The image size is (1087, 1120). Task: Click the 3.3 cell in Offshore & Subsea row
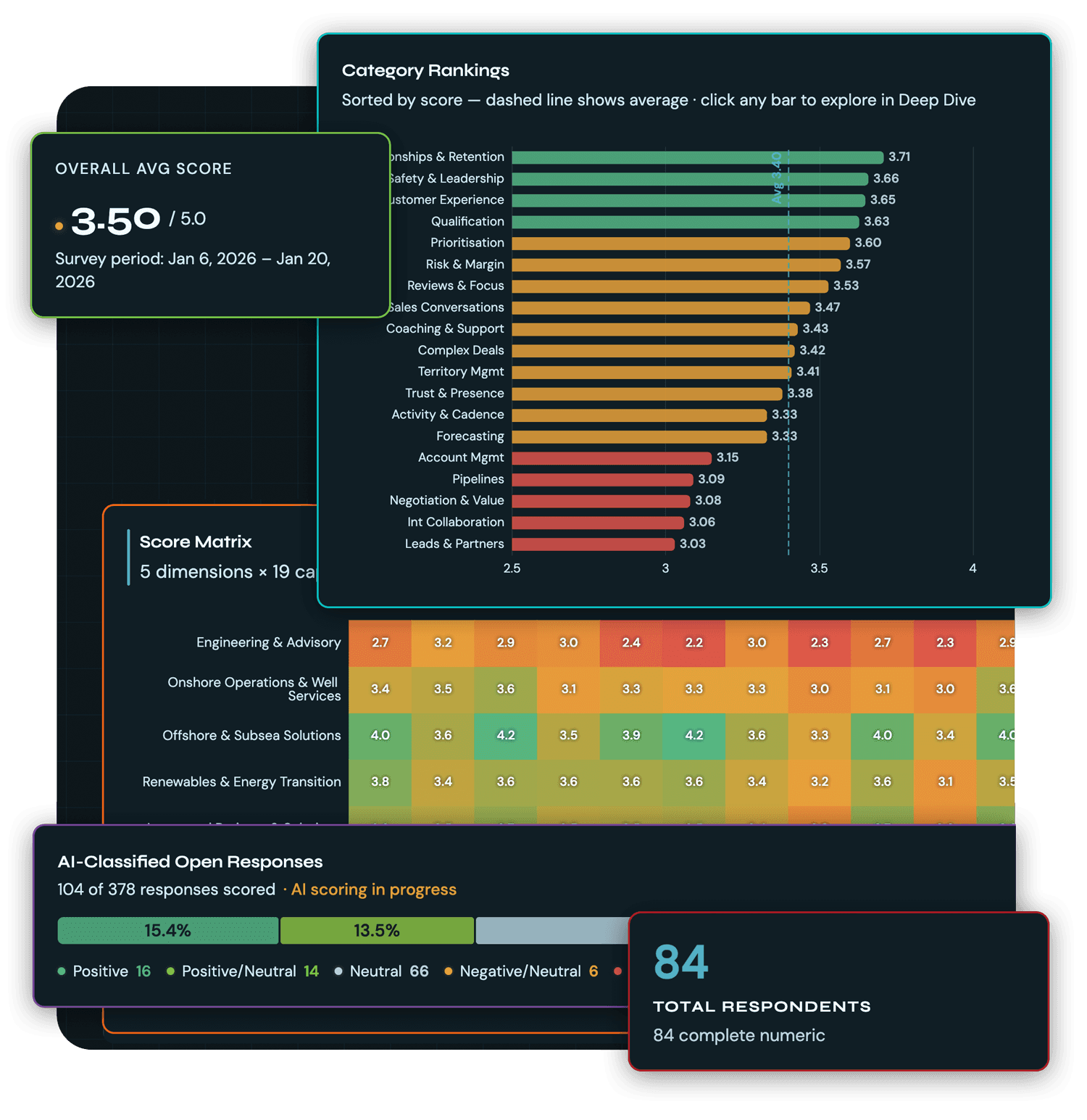coord(820,736)
